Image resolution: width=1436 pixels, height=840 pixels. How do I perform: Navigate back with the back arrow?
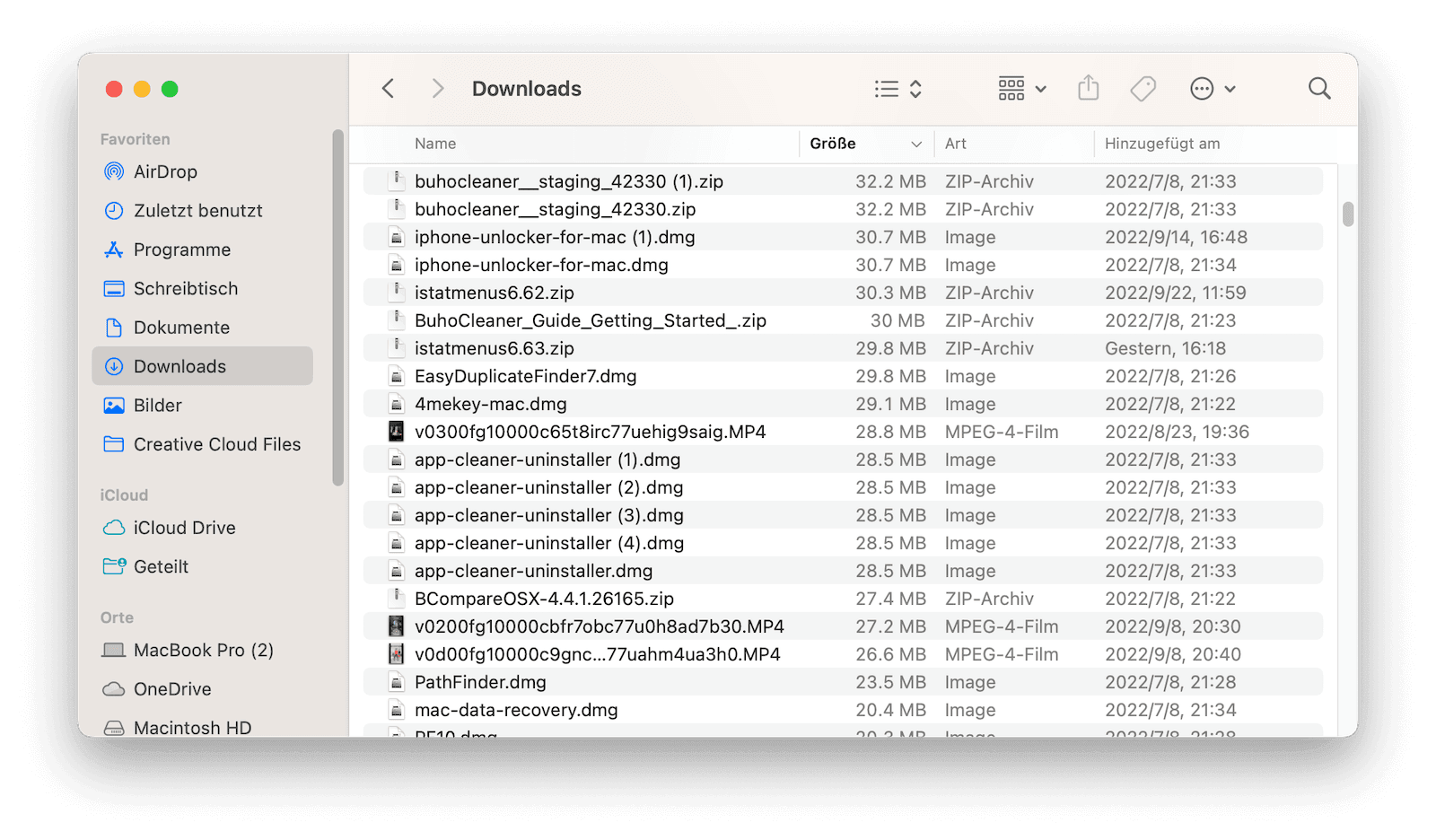point(388,88)
